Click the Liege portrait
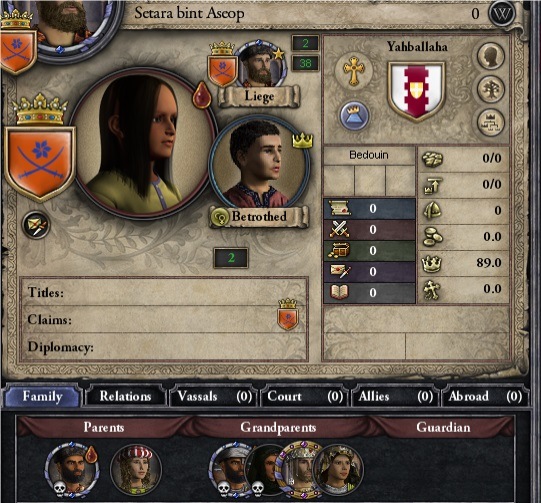Image resolution: width=541 pixels, height=503 pixels. click(260, 66)
